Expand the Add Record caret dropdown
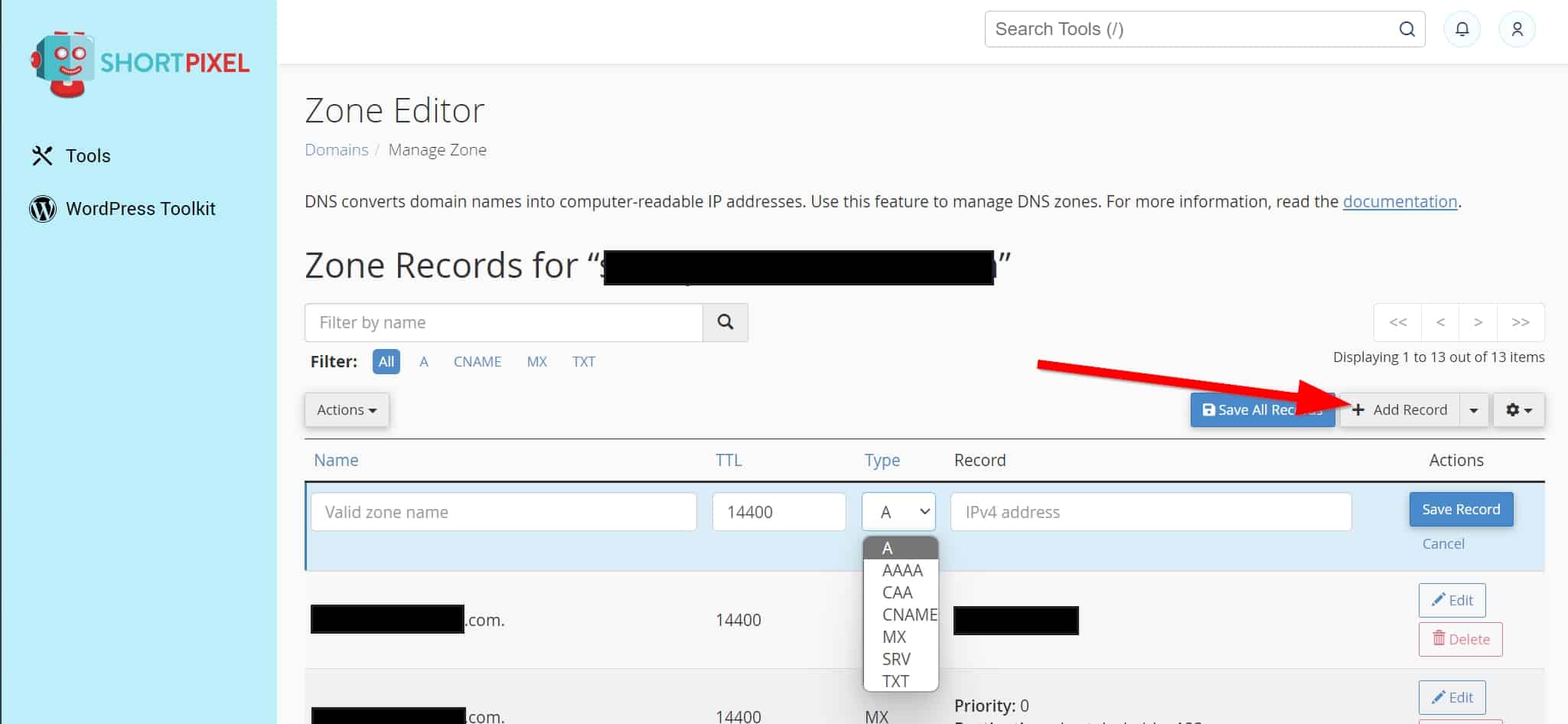1568x724 pixels. 1474,410
